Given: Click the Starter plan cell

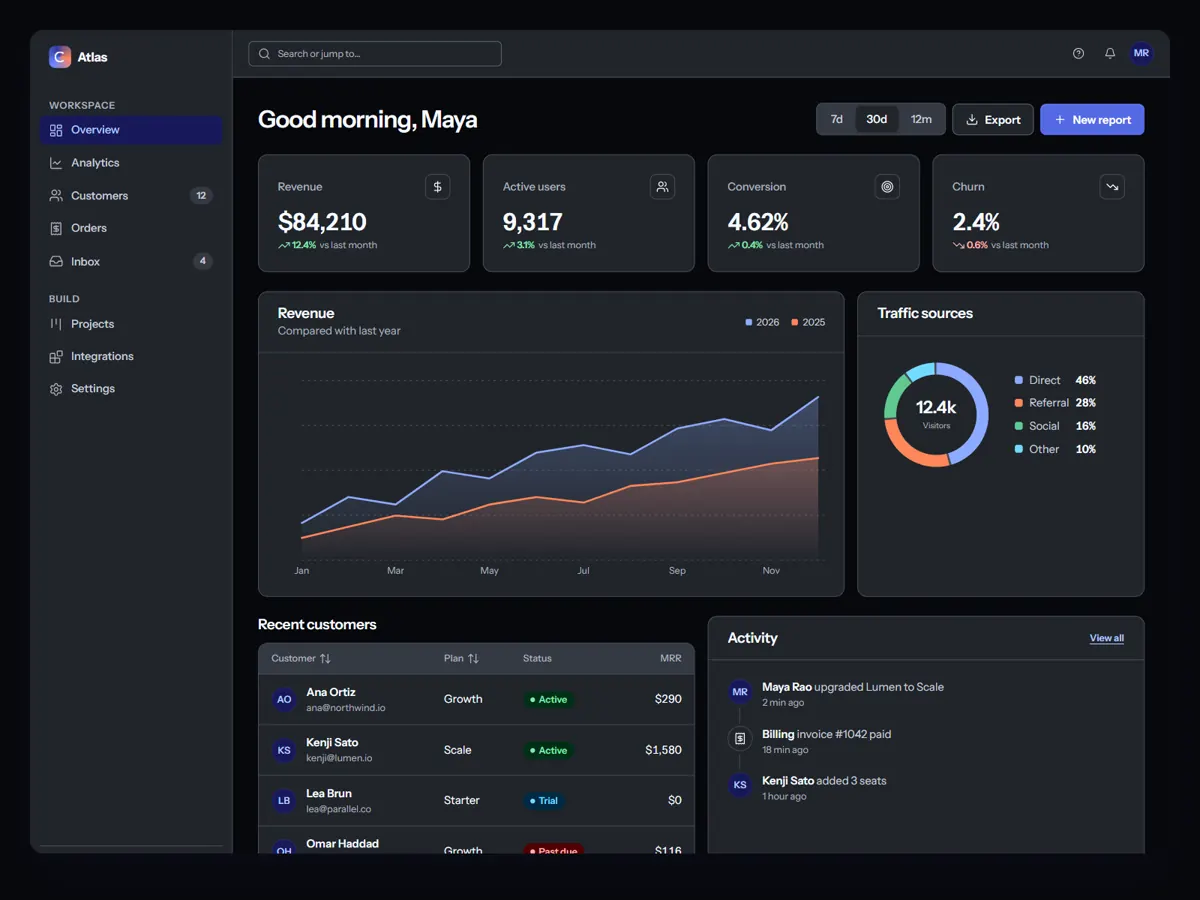Looking at the screenshot, I should [462, 800].
